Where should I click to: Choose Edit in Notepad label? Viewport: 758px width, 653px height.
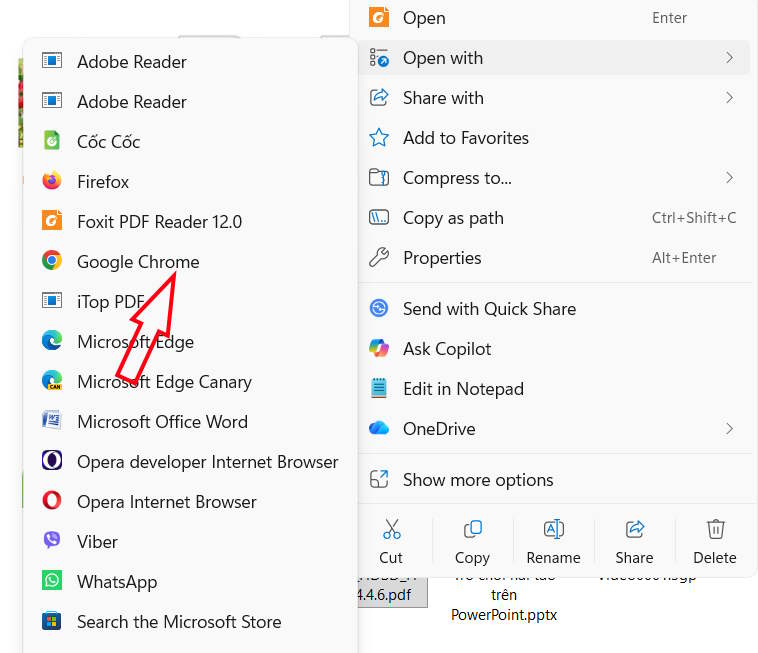[x=464, y=389]
